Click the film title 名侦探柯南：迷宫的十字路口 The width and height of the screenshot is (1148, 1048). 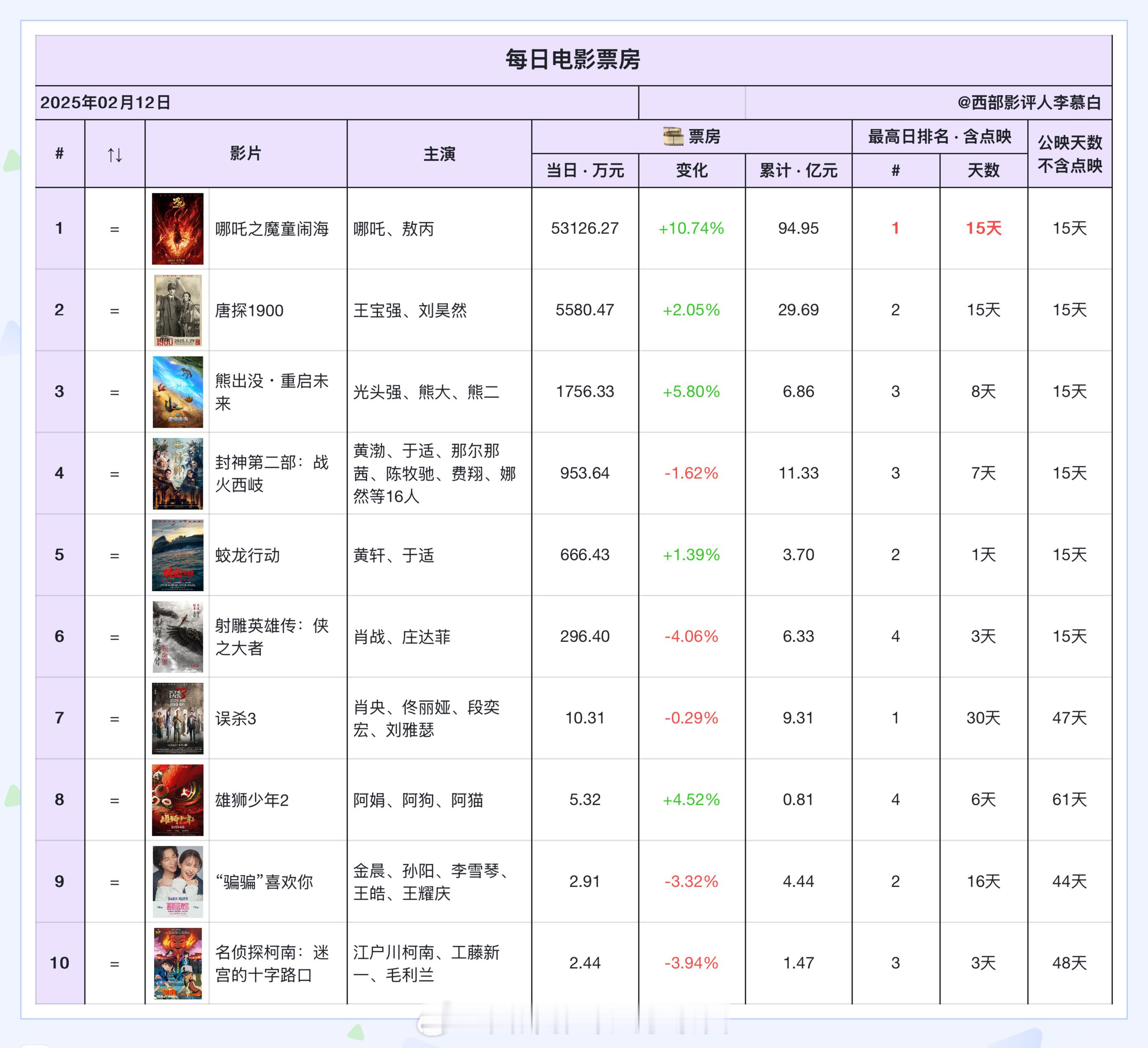[x=272, y=964]
